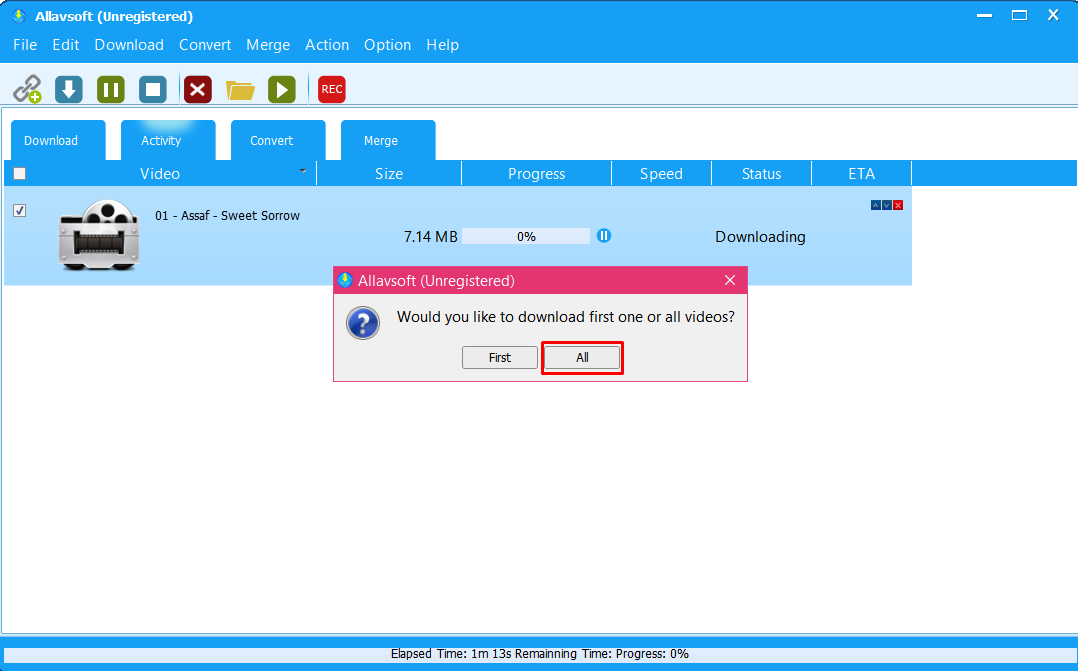Click the 0% download progress bar

[526, 237]
